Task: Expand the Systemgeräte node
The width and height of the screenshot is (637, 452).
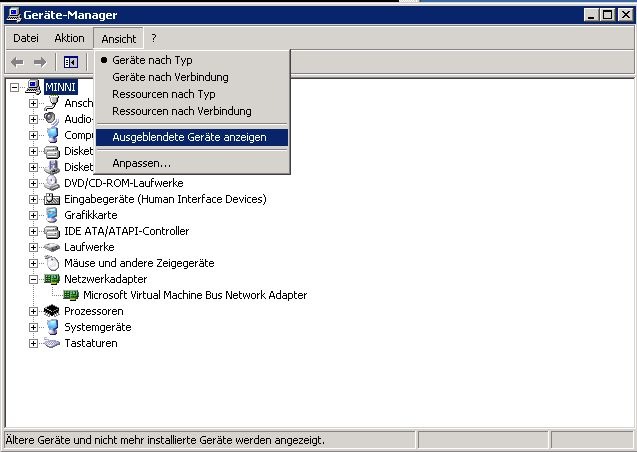Action: point(34,327)
